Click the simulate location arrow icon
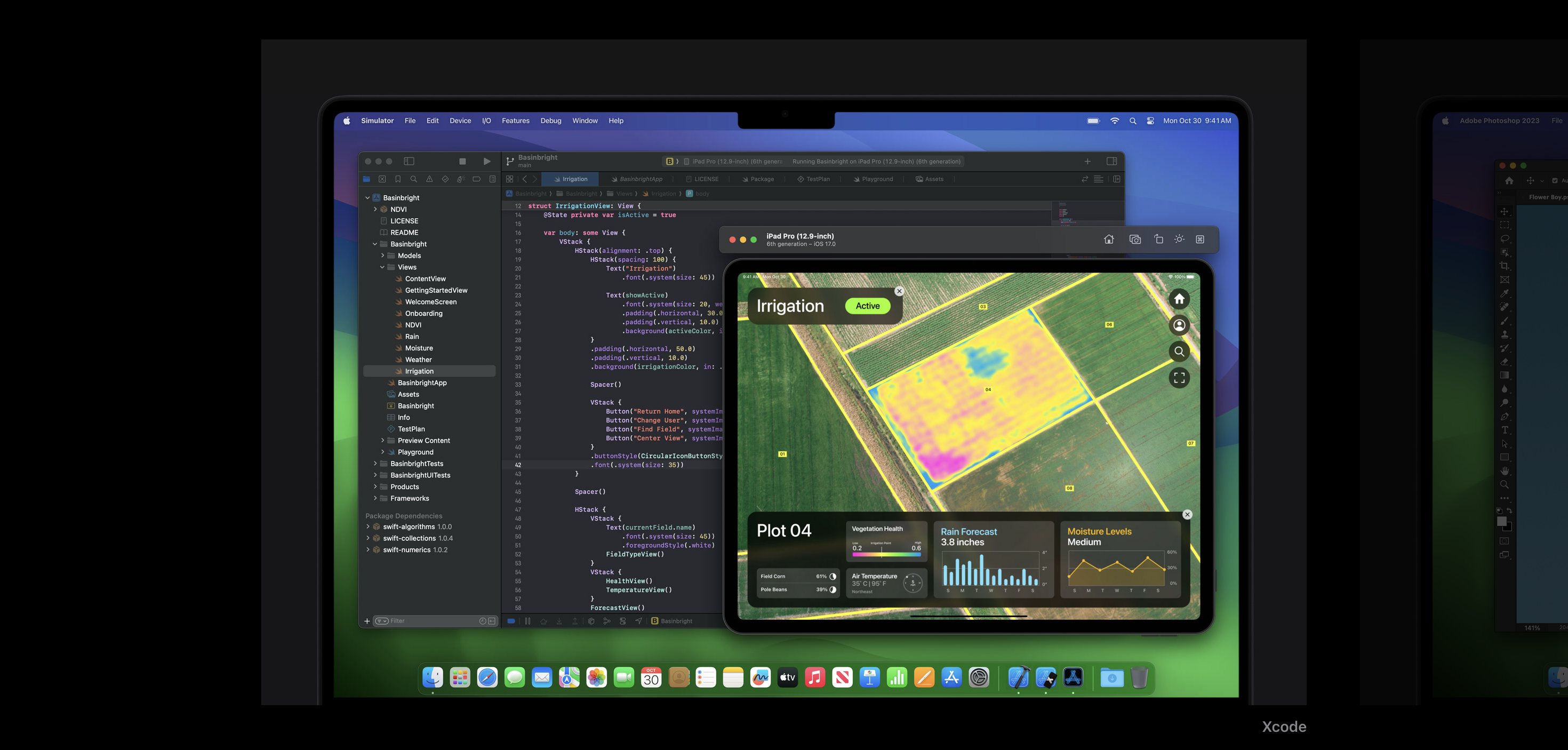 coord(638,621)
